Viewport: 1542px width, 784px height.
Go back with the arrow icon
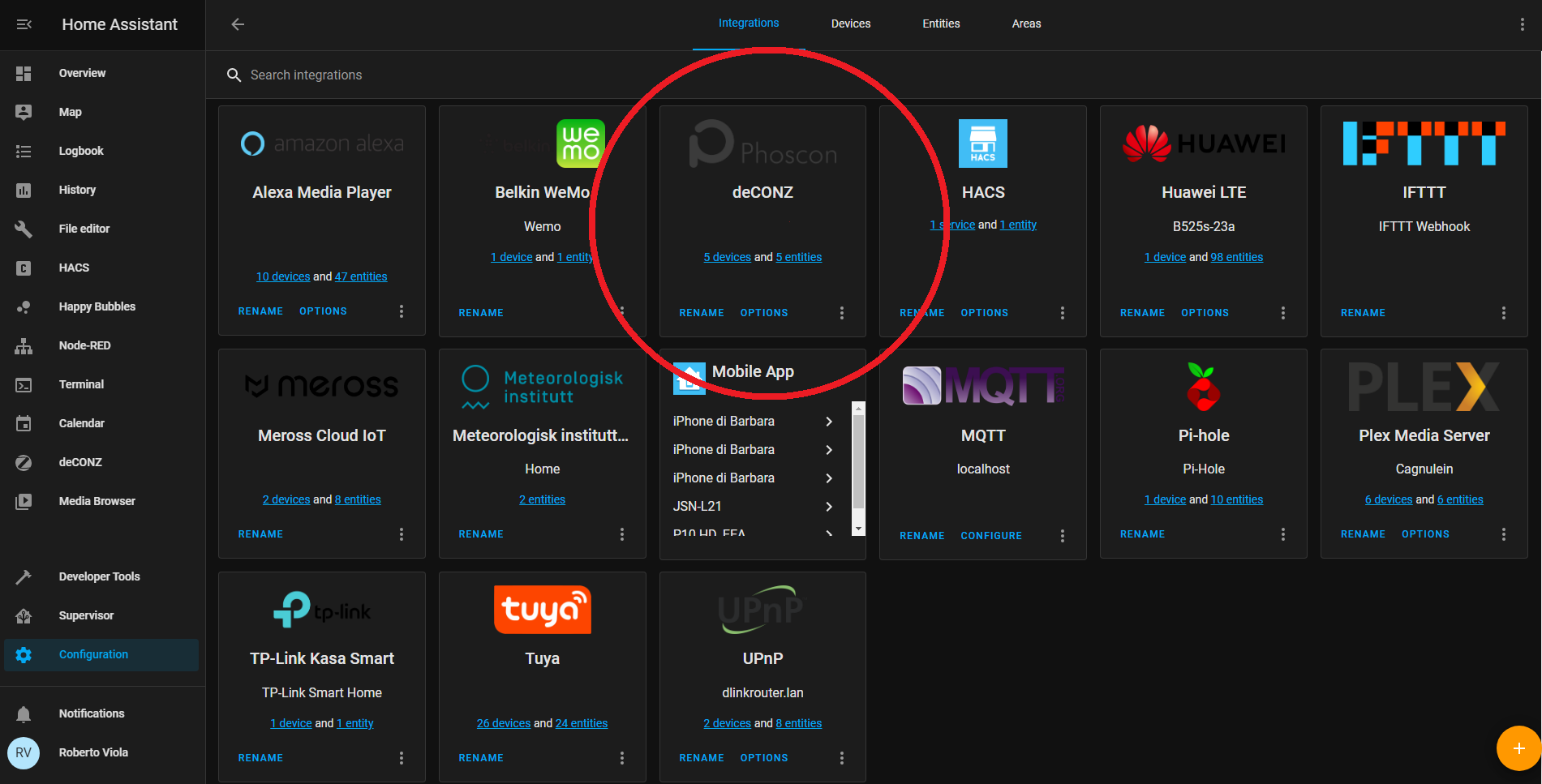[238, 24]
